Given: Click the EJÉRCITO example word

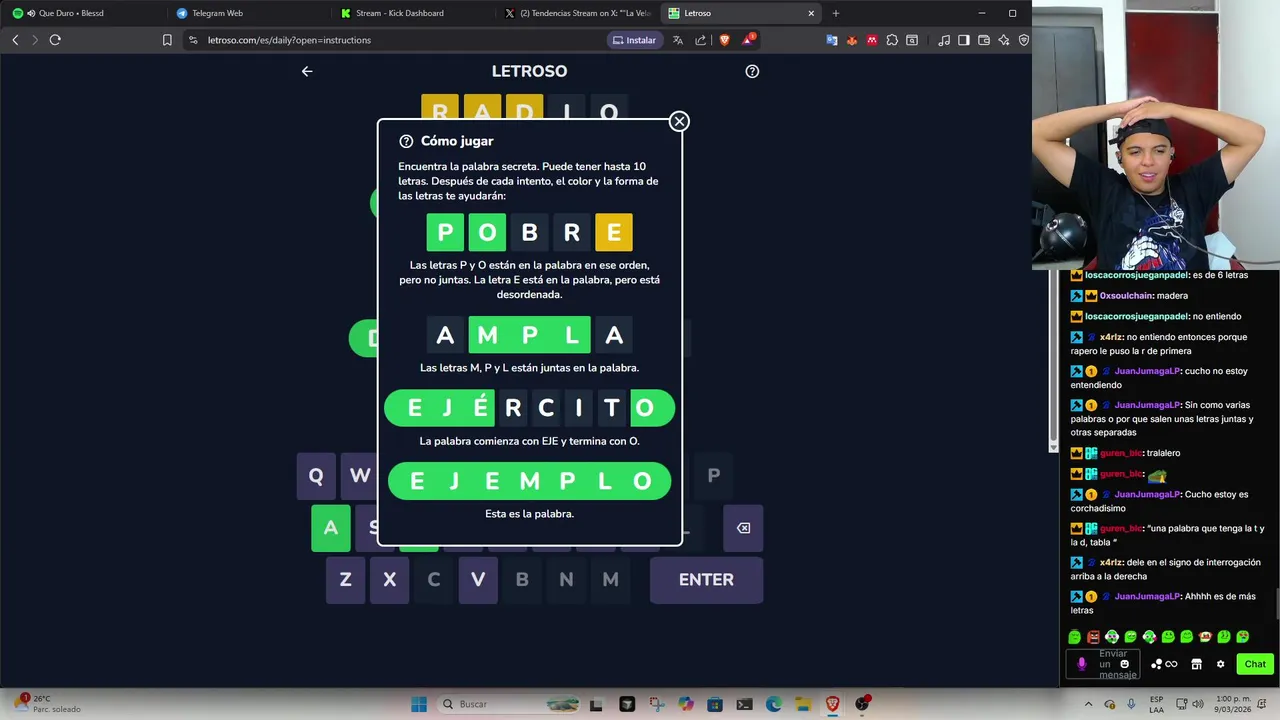Looking at the screenshot, I should point(529,408).
